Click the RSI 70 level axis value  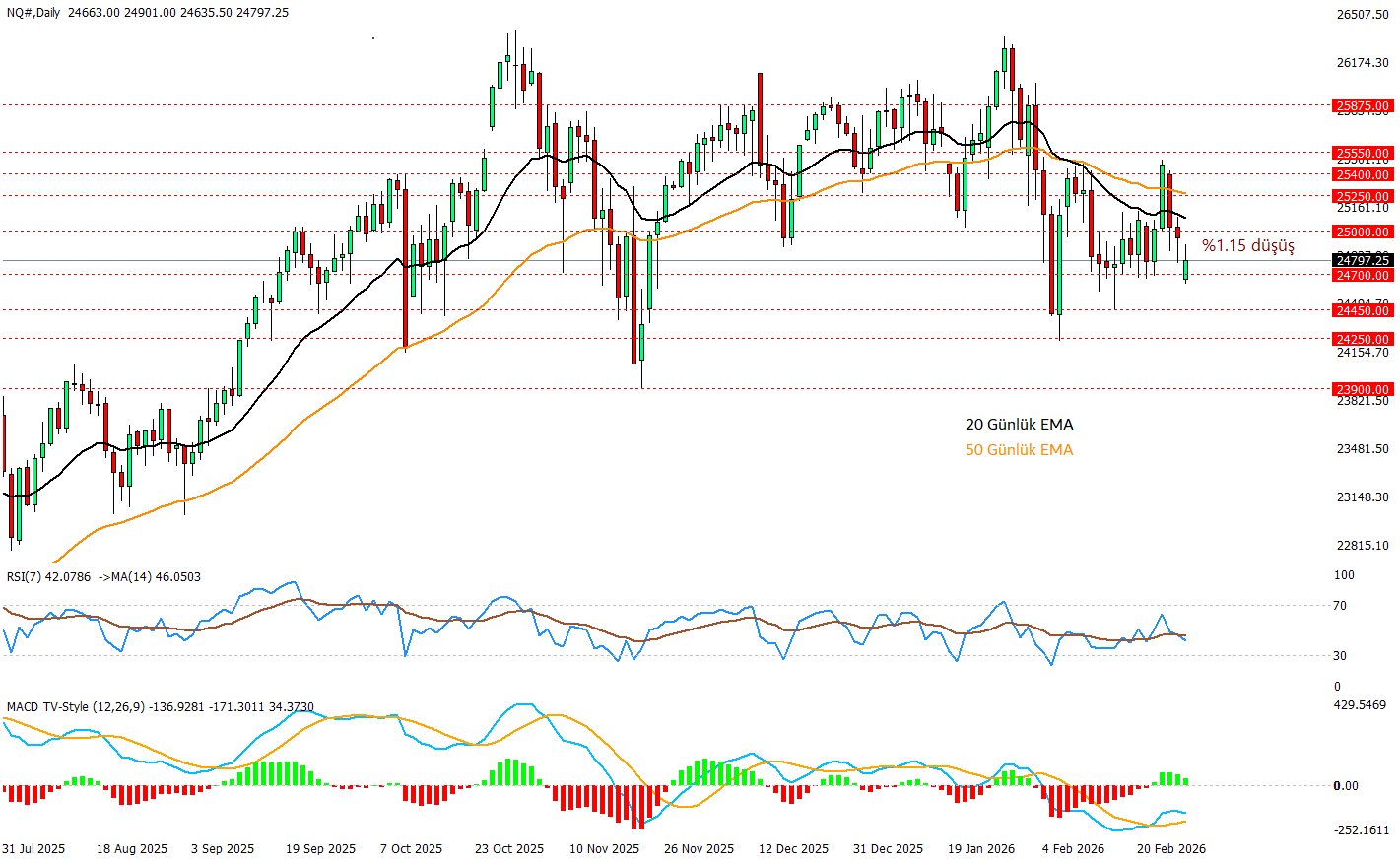click(1339, 606)
